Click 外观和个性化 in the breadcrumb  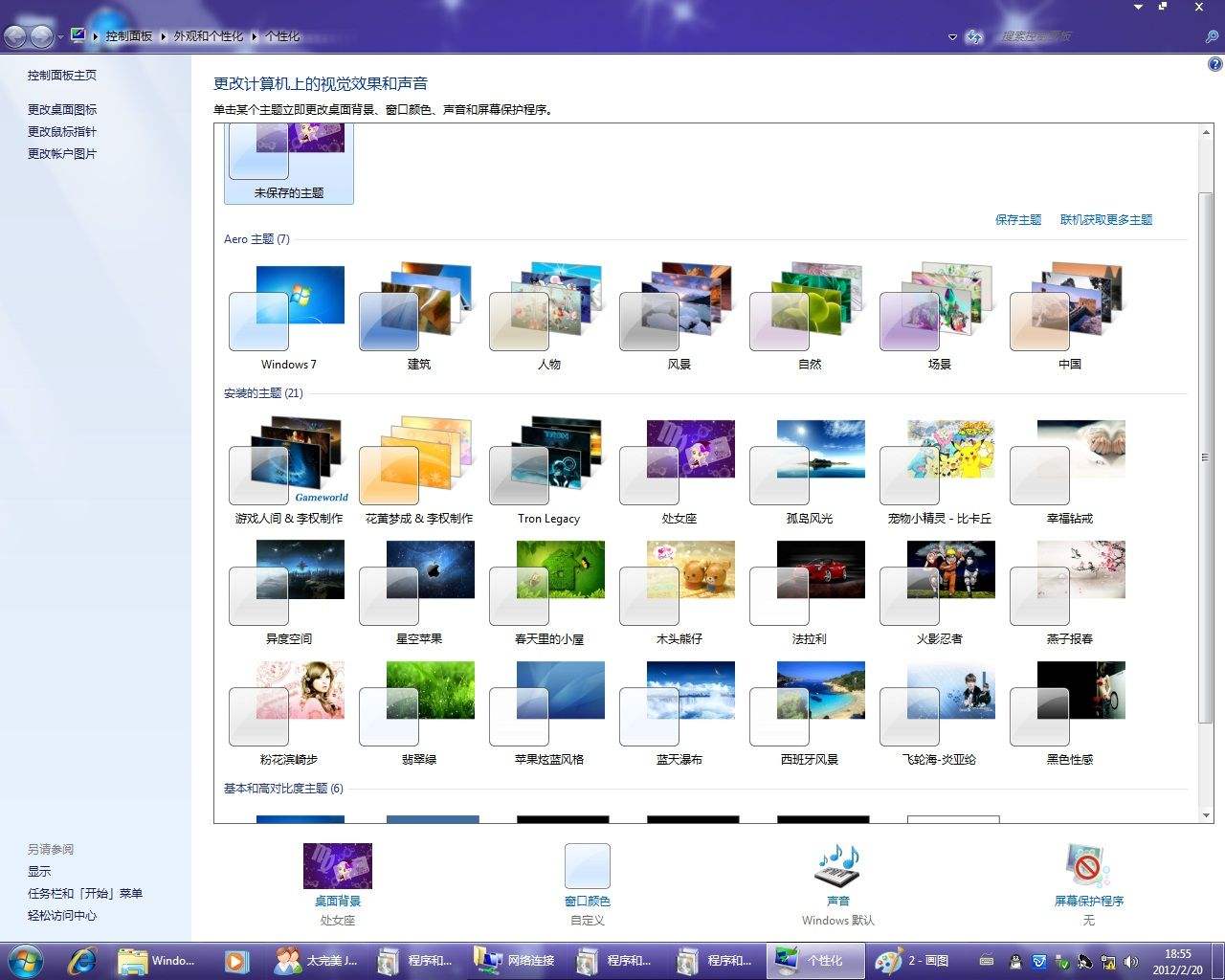208,36
